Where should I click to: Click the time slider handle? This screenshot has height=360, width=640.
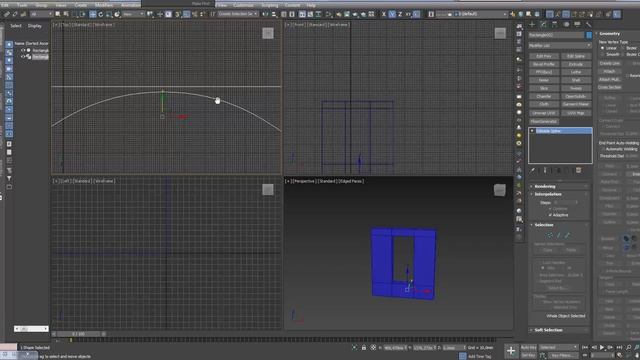[x=78, y=334]
